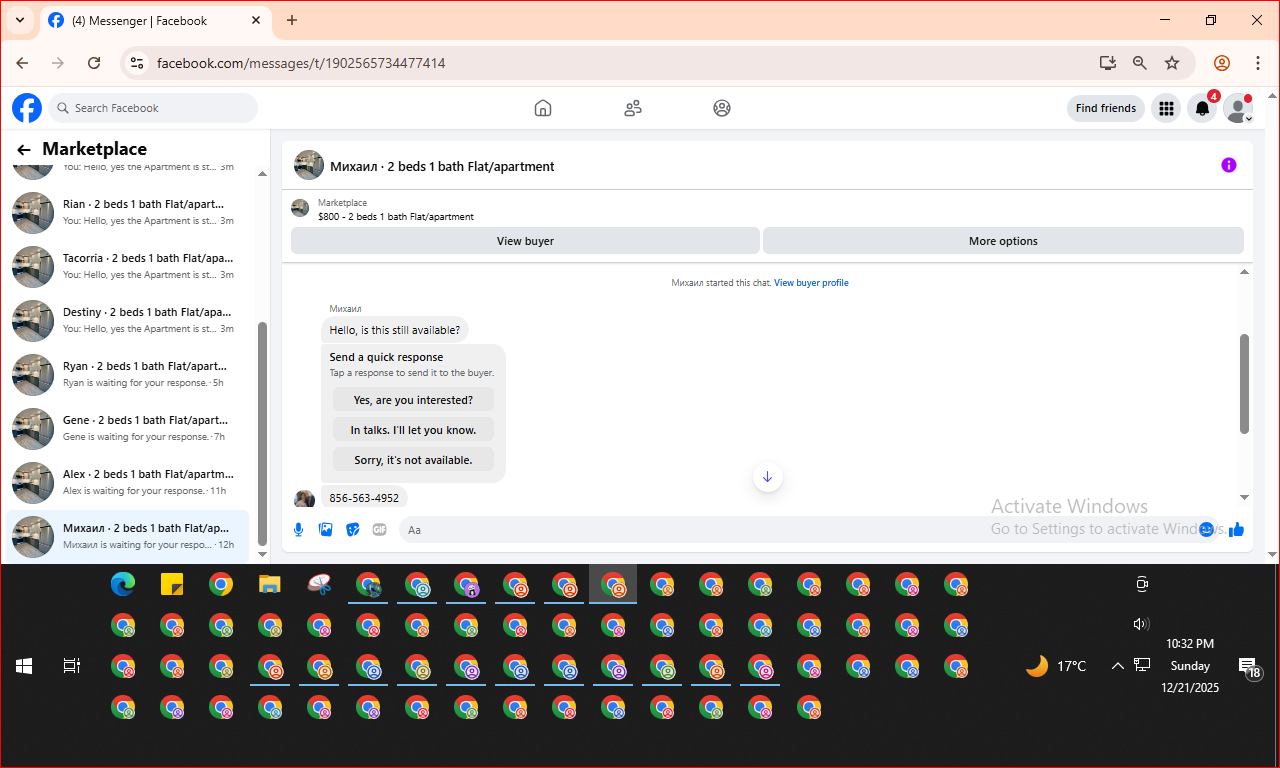Click the phone number message 856-563-4952
The width and height of the screenshot is (1280, 768).
coord(364,498)
